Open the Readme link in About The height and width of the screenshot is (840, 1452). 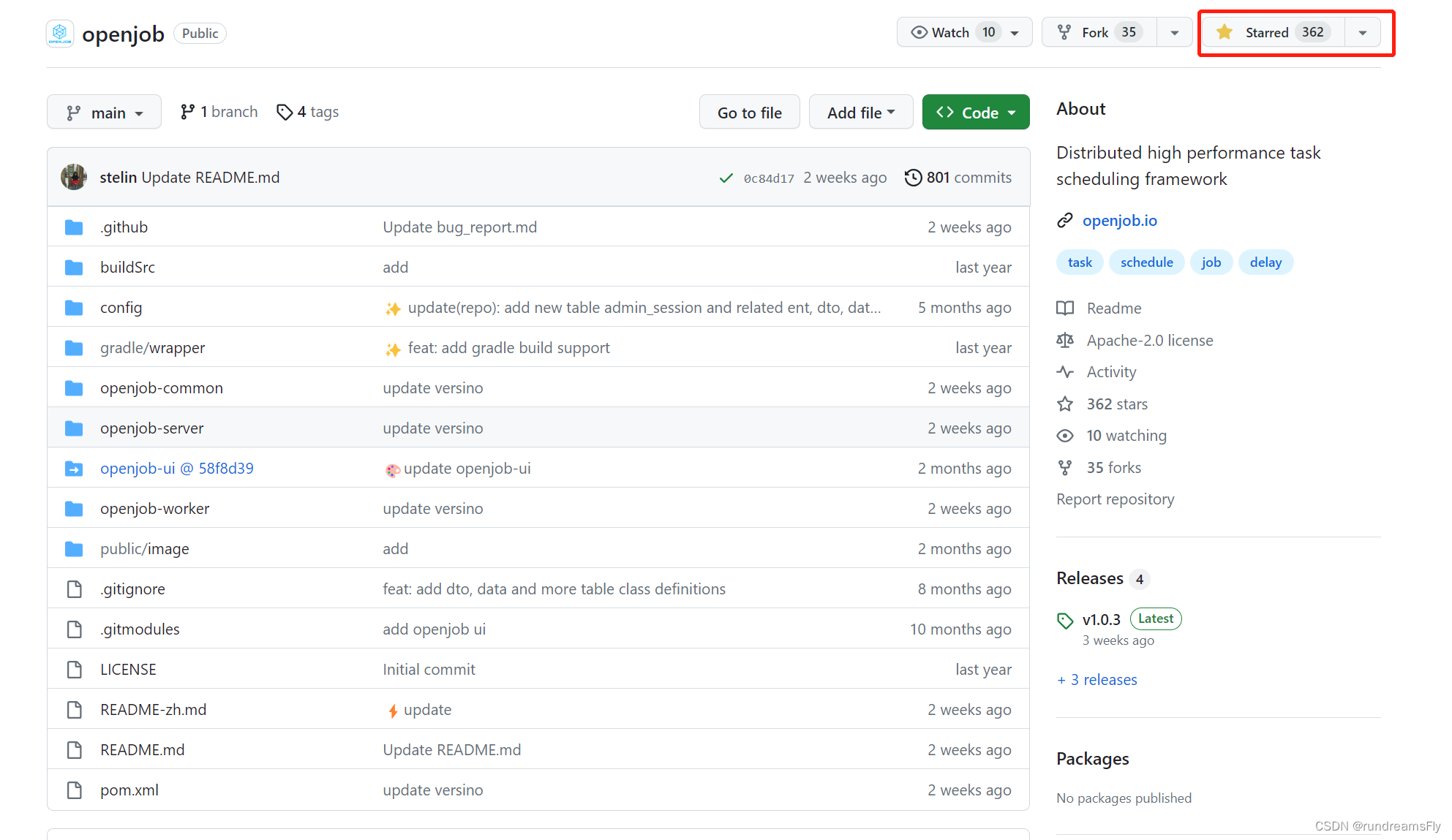(x=1113, y=309)
